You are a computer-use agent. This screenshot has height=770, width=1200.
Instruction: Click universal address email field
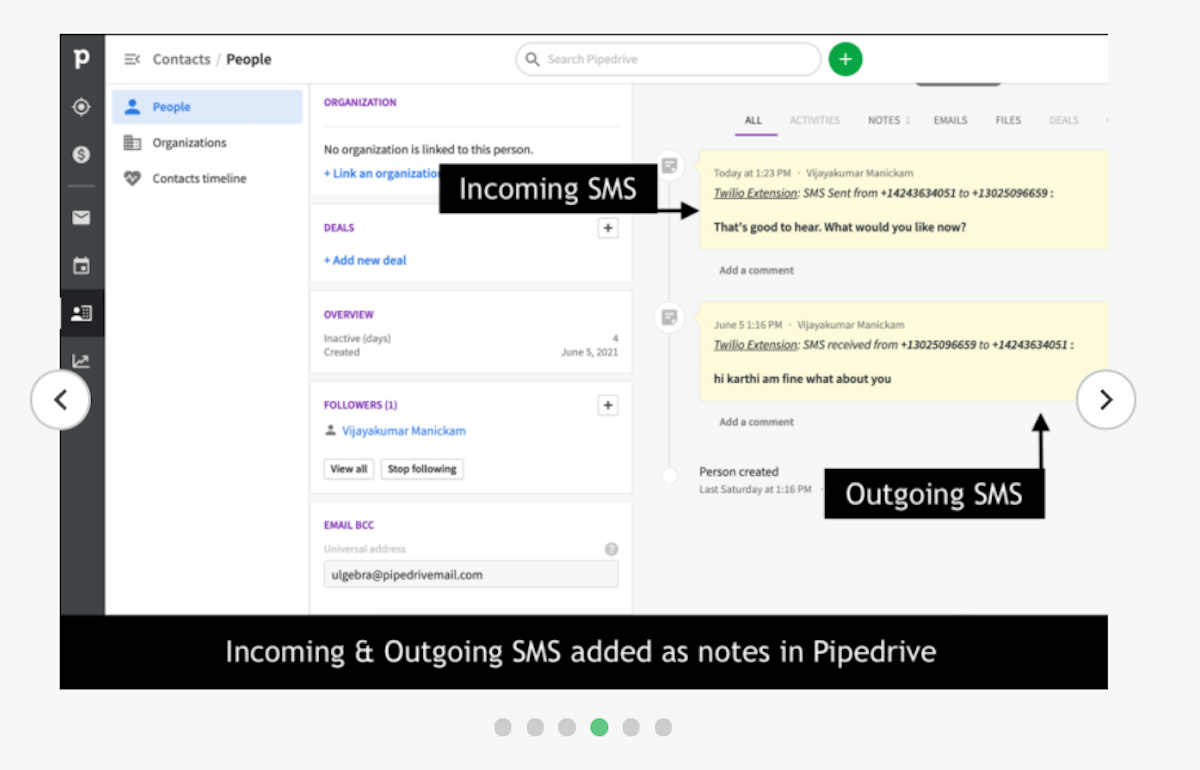(x=471, y=575)
